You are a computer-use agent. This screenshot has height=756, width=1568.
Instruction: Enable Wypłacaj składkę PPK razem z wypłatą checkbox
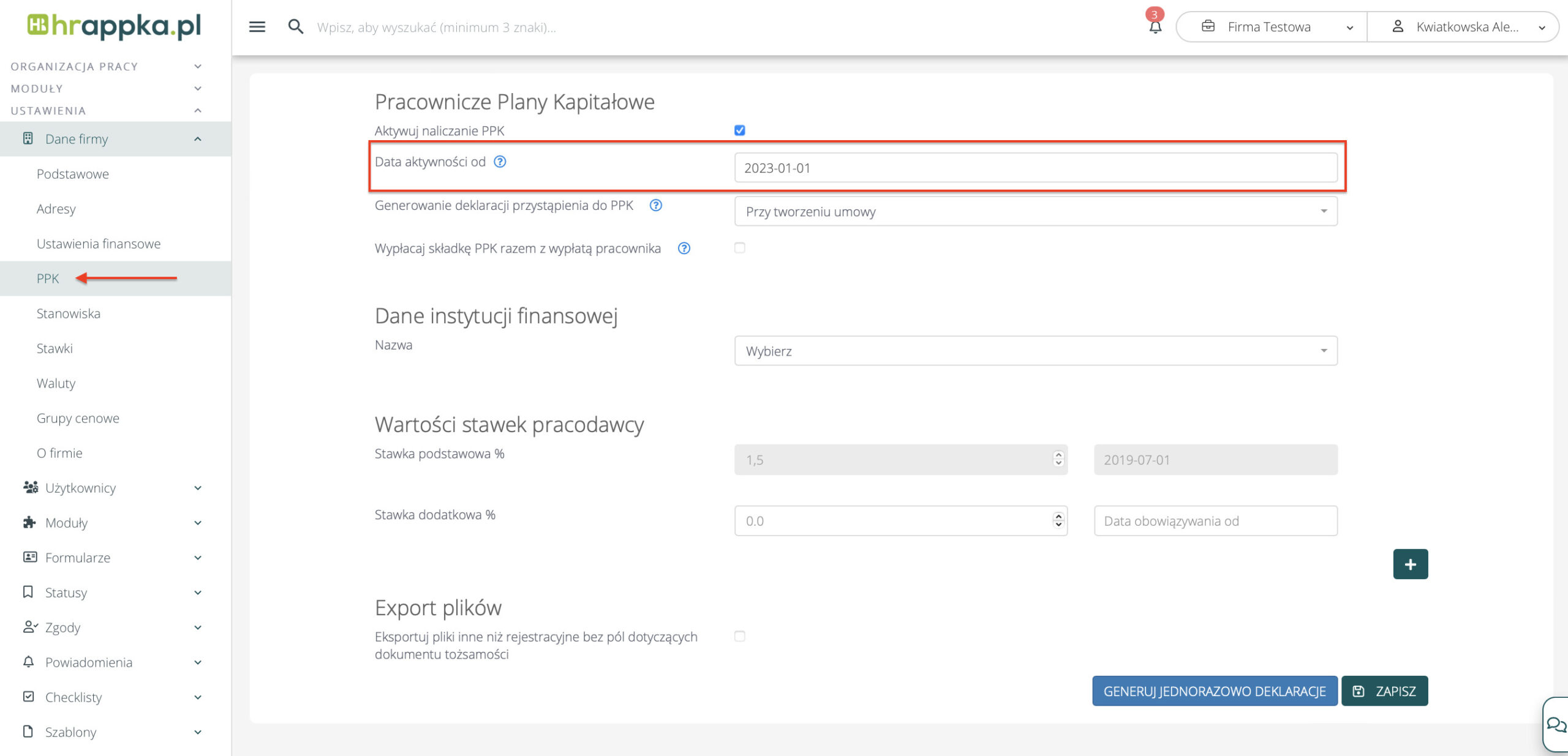click(x=739, y=248)
